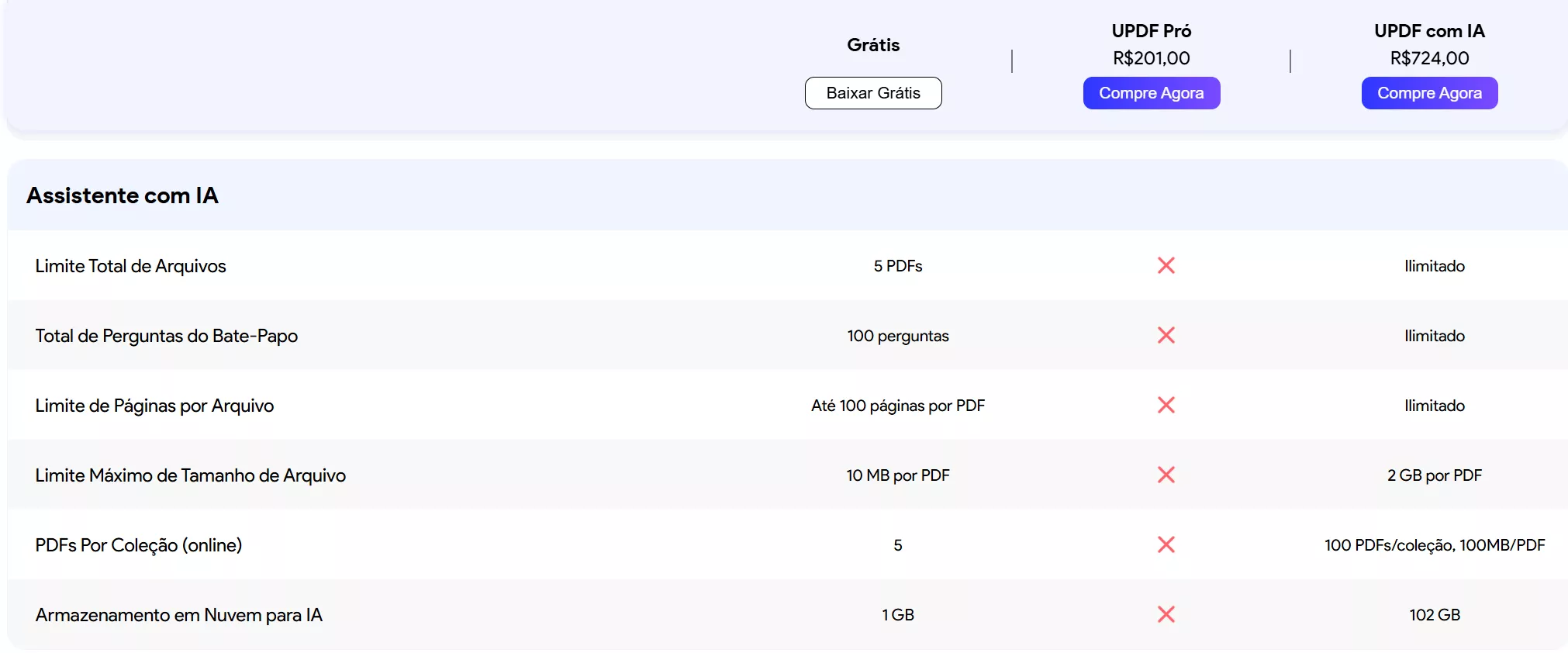Click the Baixar Grátis button
Viewport: 1568px width, 653px height.
[873, 93]
